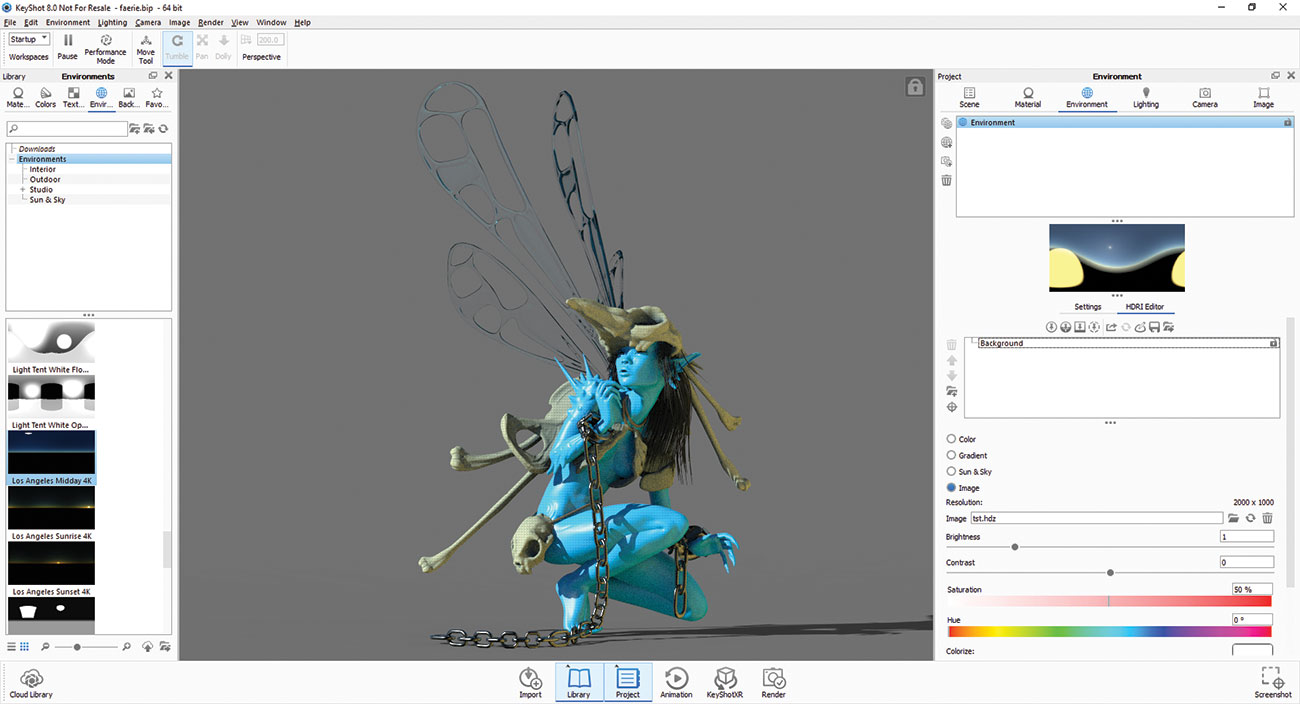
Task: Click the Pause button
Action: pyautogui.click(x=67, y=47)
